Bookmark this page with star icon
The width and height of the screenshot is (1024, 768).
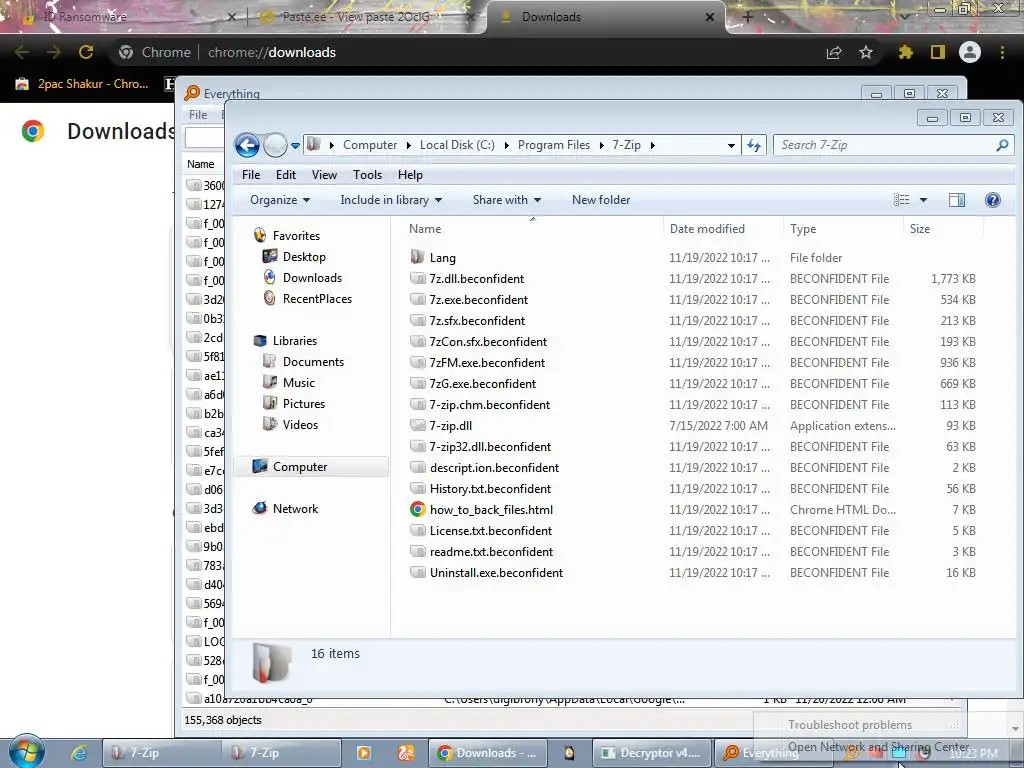click(866, 52)
